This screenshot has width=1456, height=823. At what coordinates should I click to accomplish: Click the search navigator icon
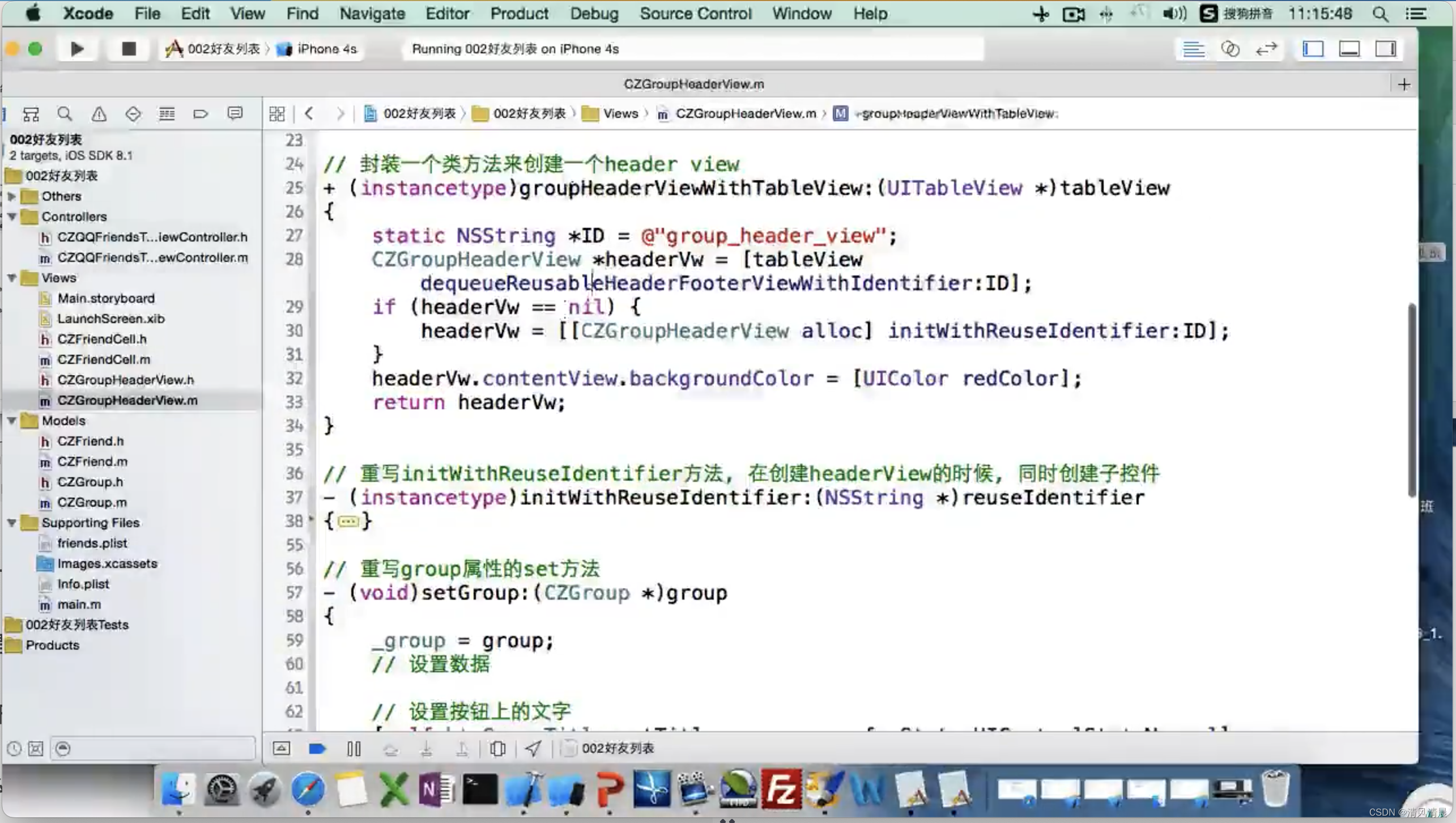tap(64, 113)
